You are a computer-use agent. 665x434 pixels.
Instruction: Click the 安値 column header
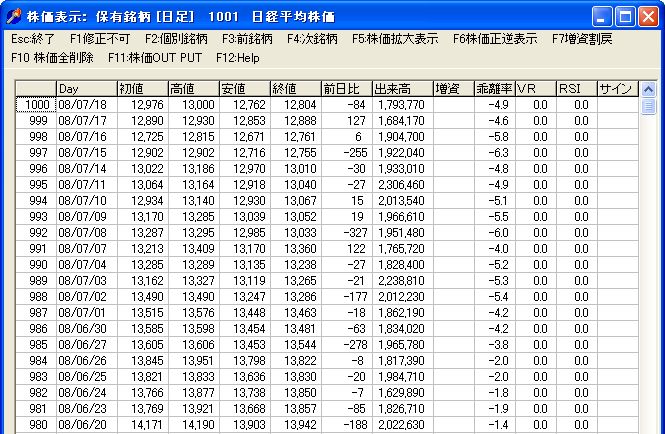click(x=245, y=89)
